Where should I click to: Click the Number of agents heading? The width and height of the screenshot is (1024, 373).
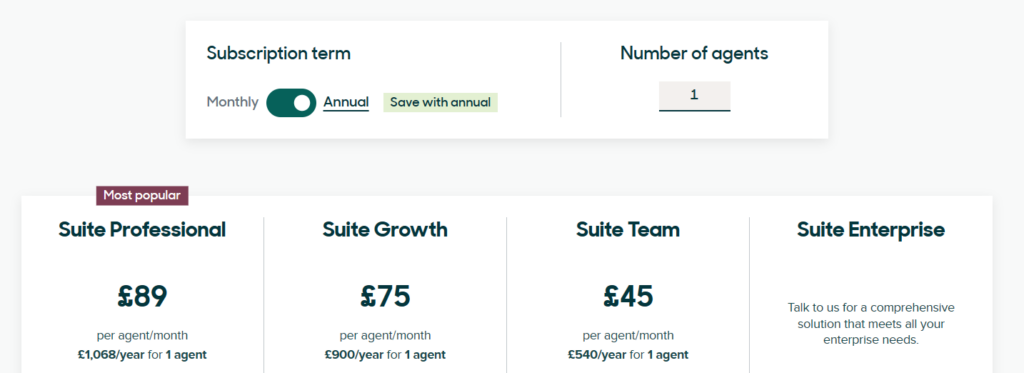694,54
